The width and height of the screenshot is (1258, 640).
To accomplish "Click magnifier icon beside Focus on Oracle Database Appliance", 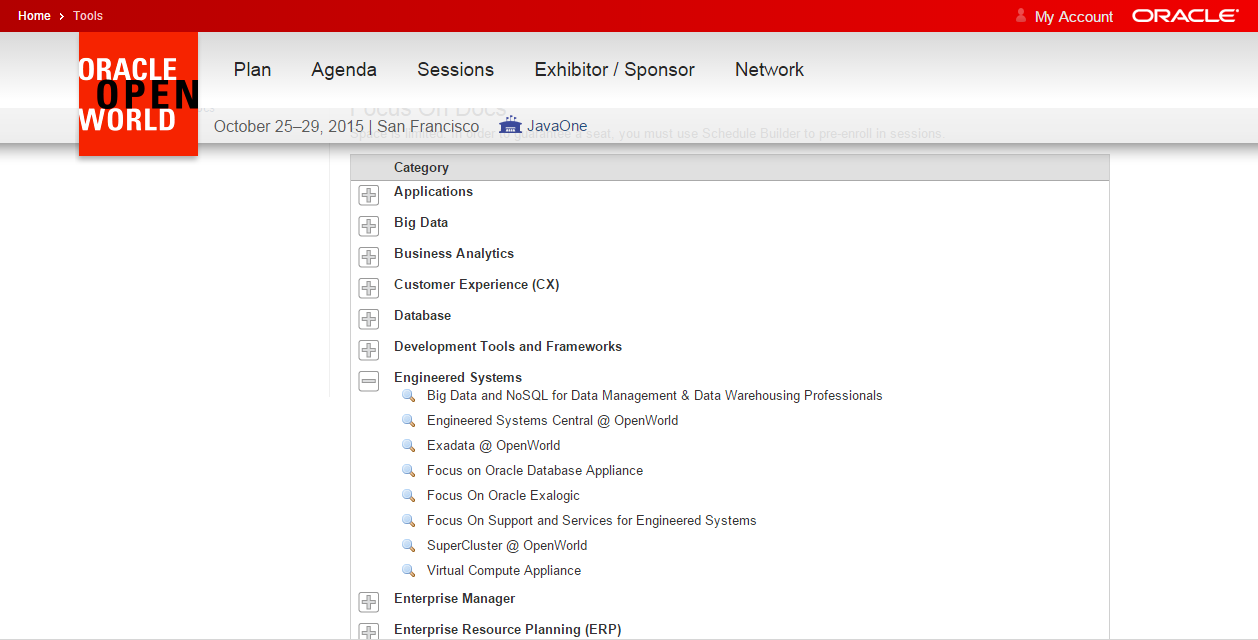I will pos(408,471).
